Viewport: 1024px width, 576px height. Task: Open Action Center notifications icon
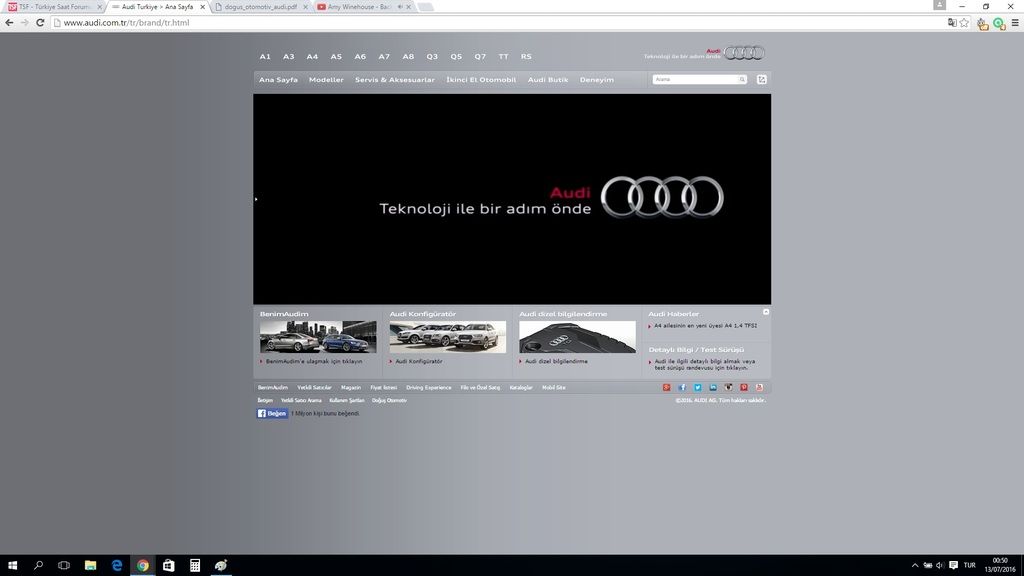click(x=953, y=566)
